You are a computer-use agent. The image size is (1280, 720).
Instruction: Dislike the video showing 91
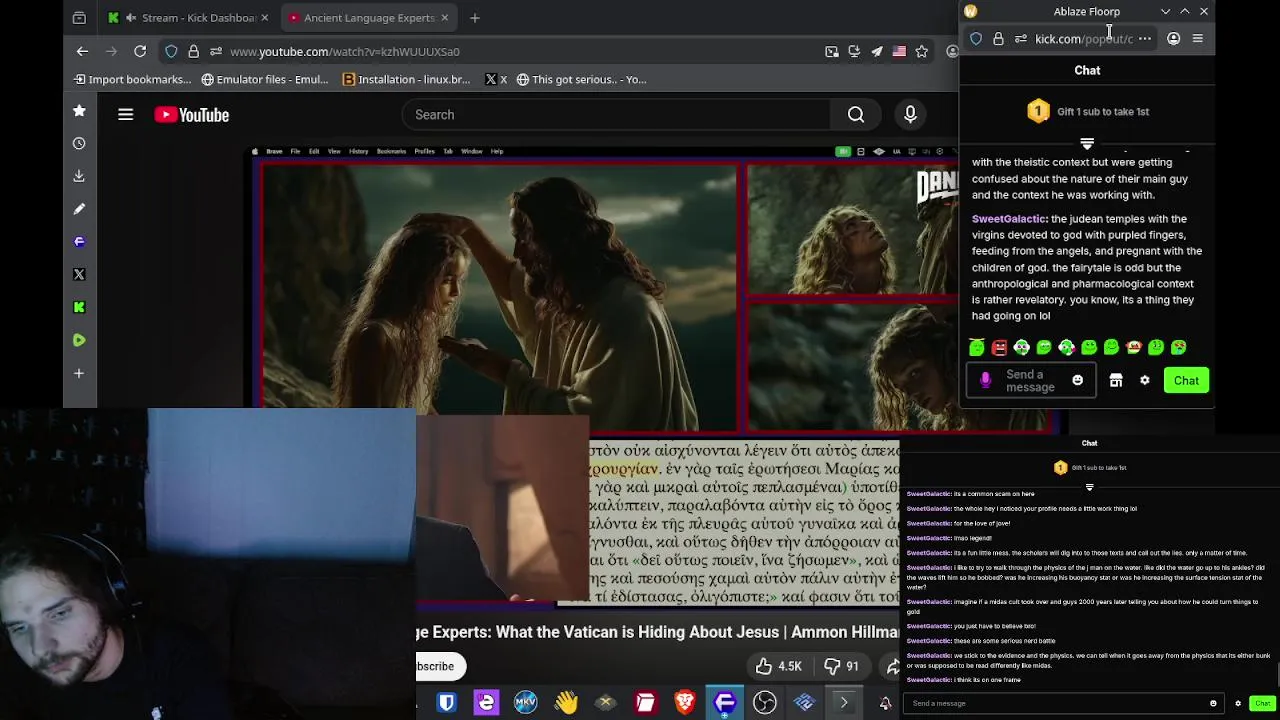click(x=840, y=666)
